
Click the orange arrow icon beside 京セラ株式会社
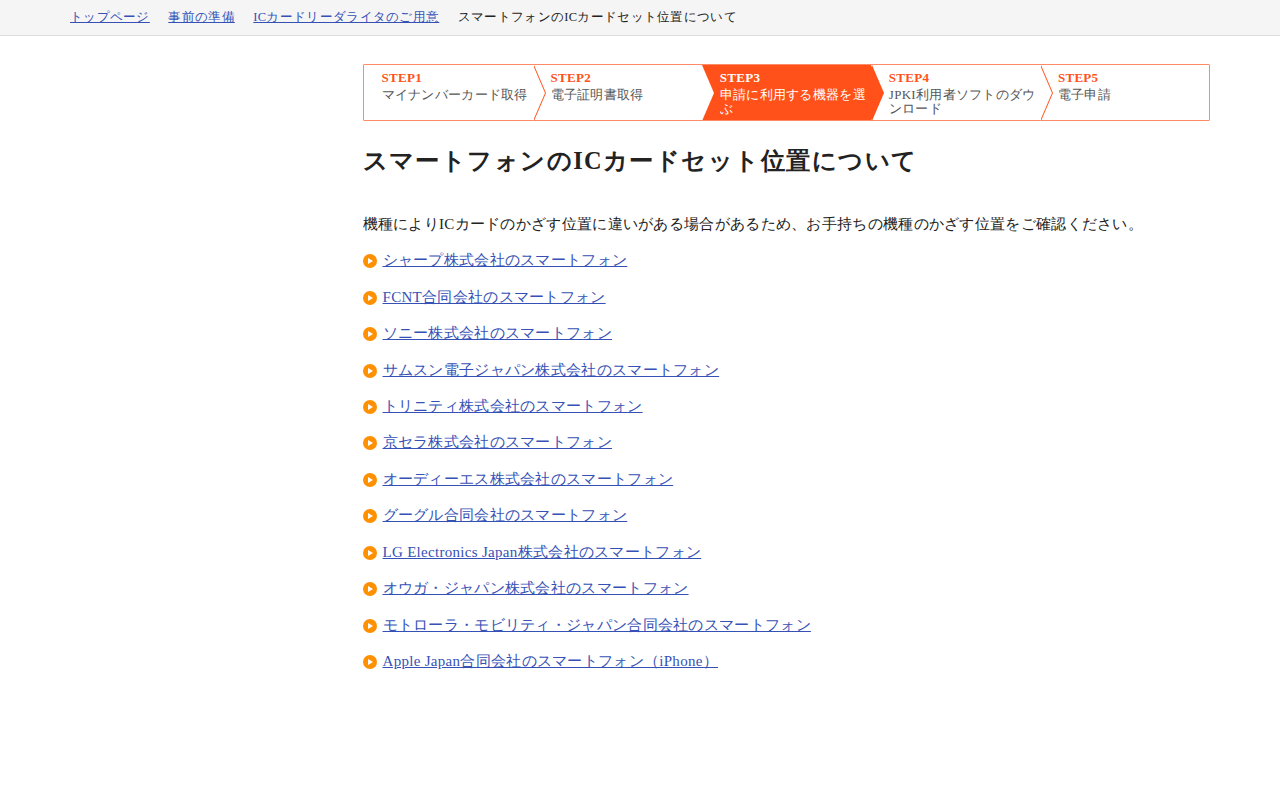click(370, 443)
